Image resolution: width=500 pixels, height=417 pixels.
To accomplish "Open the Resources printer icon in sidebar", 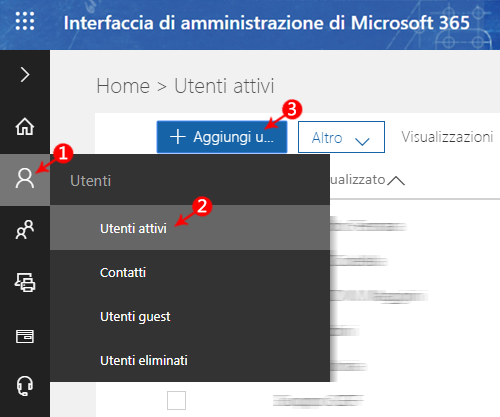I will coord(25,282).
